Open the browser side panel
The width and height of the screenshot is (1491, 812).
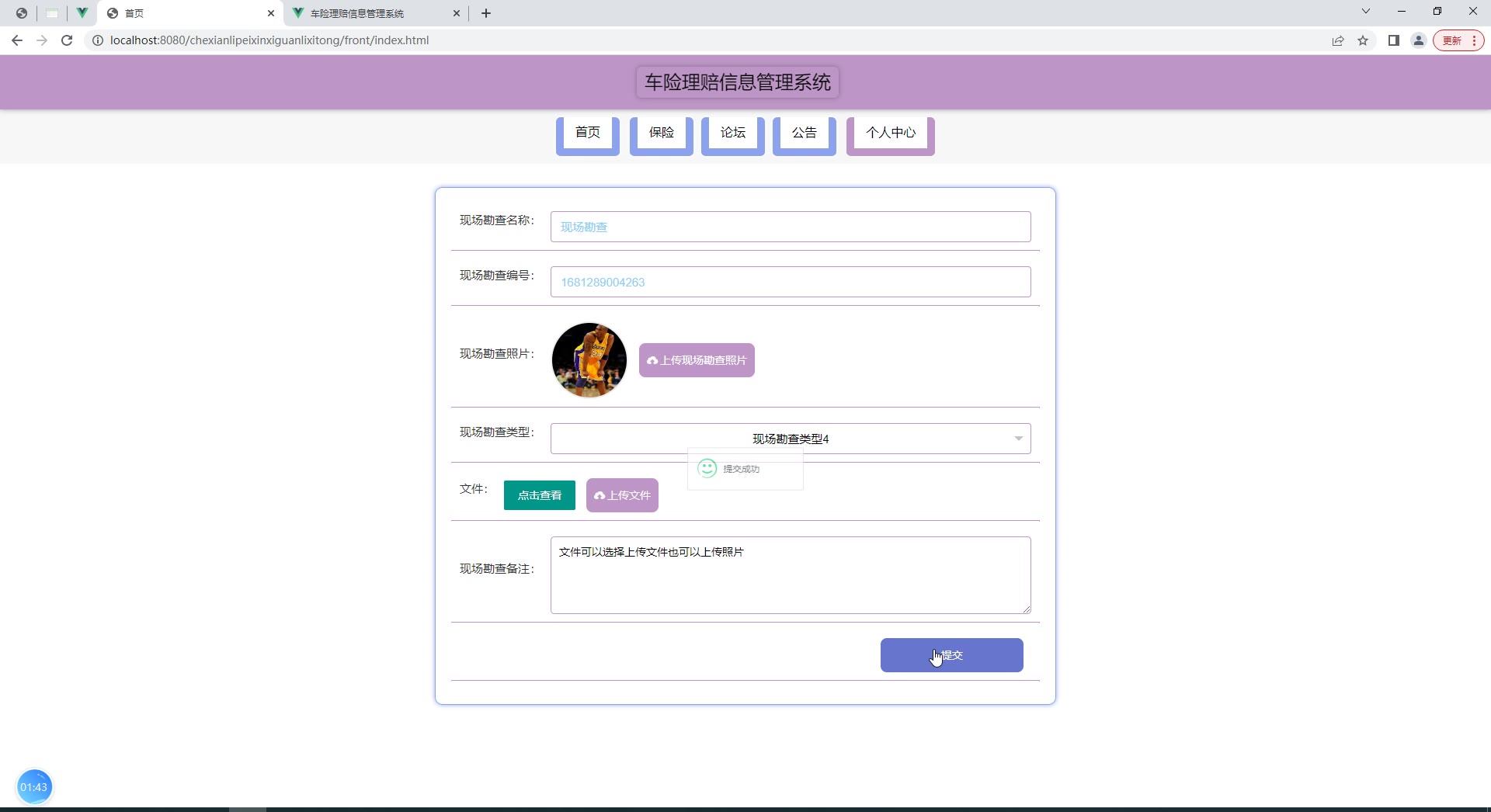[1394, 40]
